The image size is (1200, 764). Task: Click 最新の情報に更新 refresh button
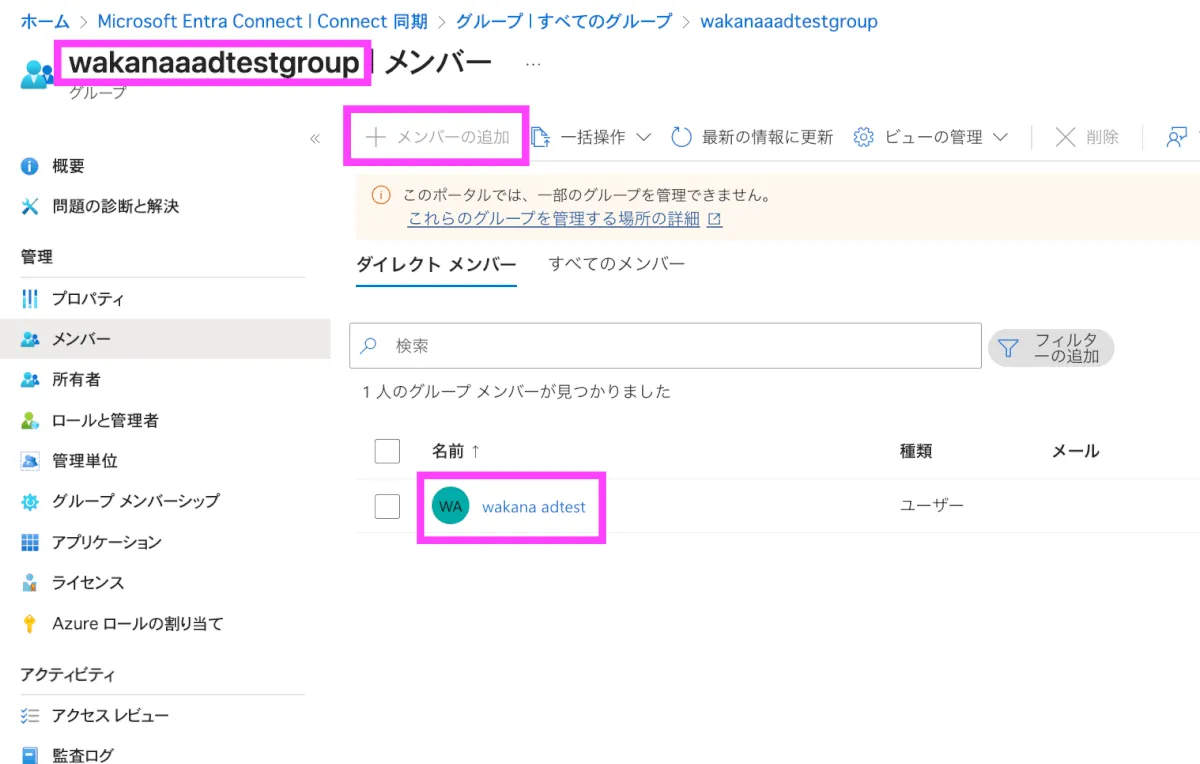tap(752, 137)
